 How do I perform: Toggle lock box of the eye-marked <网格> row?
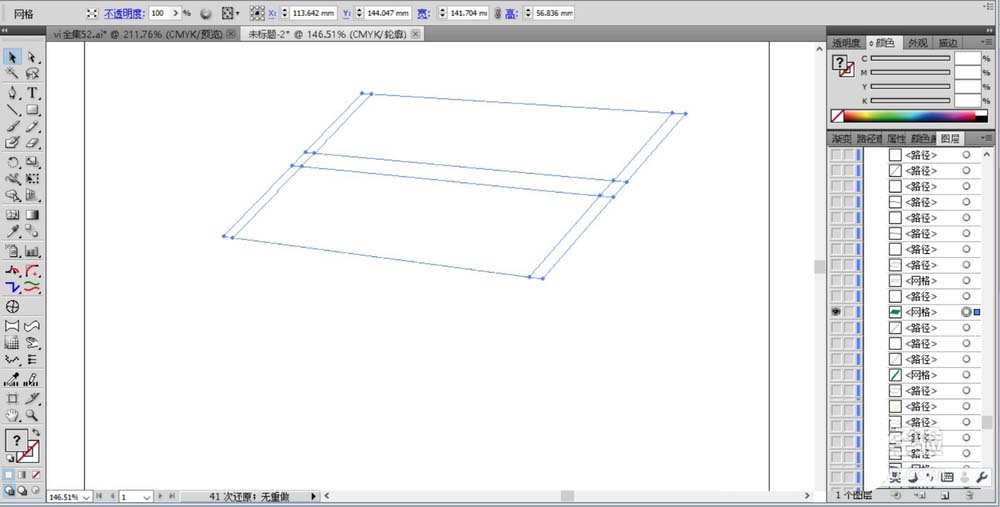[848, 312]
